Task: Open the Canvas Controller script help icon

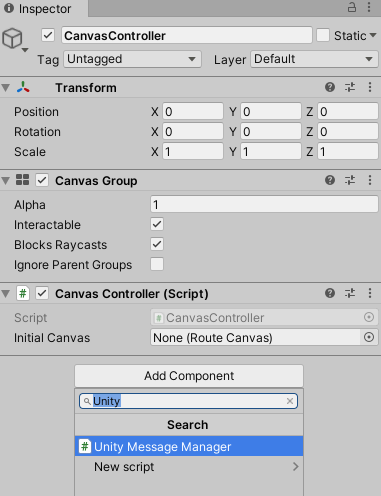Action: click(x=330, y=293)
